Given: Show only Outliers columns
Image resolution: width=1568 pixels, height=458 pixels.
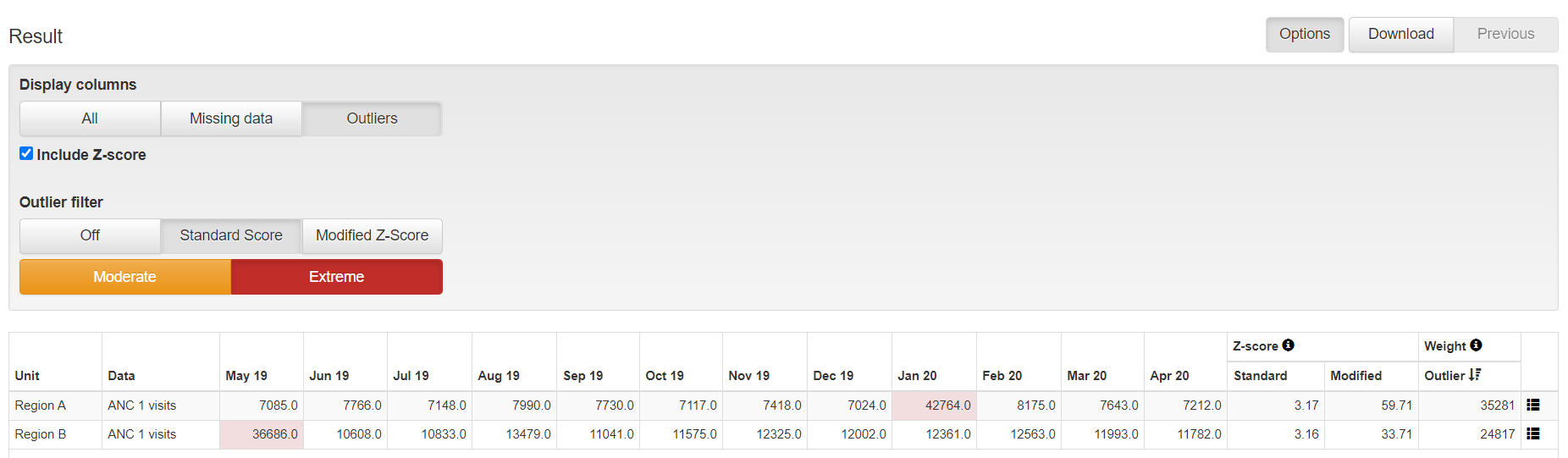Looking at the screenshot, I should [373, 119].
